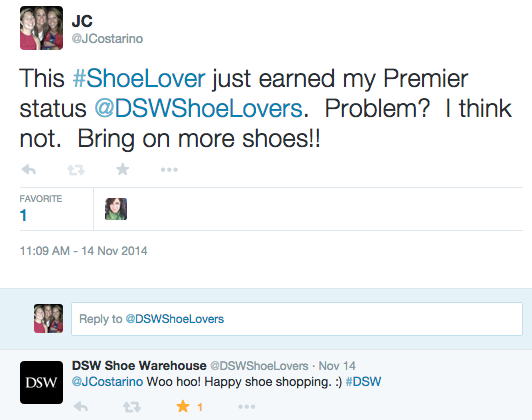
Task: Open the avatar of the user who favorited
Action: point(116,209)
